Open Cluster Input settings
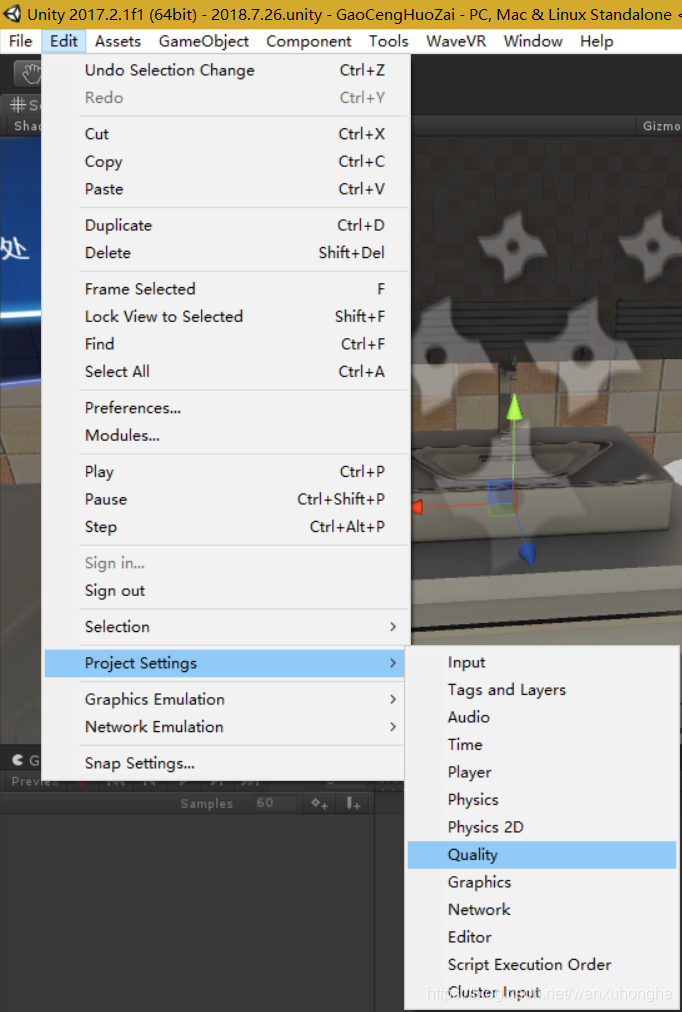This screenshot has height=1012, width=682. coord(541,992)
